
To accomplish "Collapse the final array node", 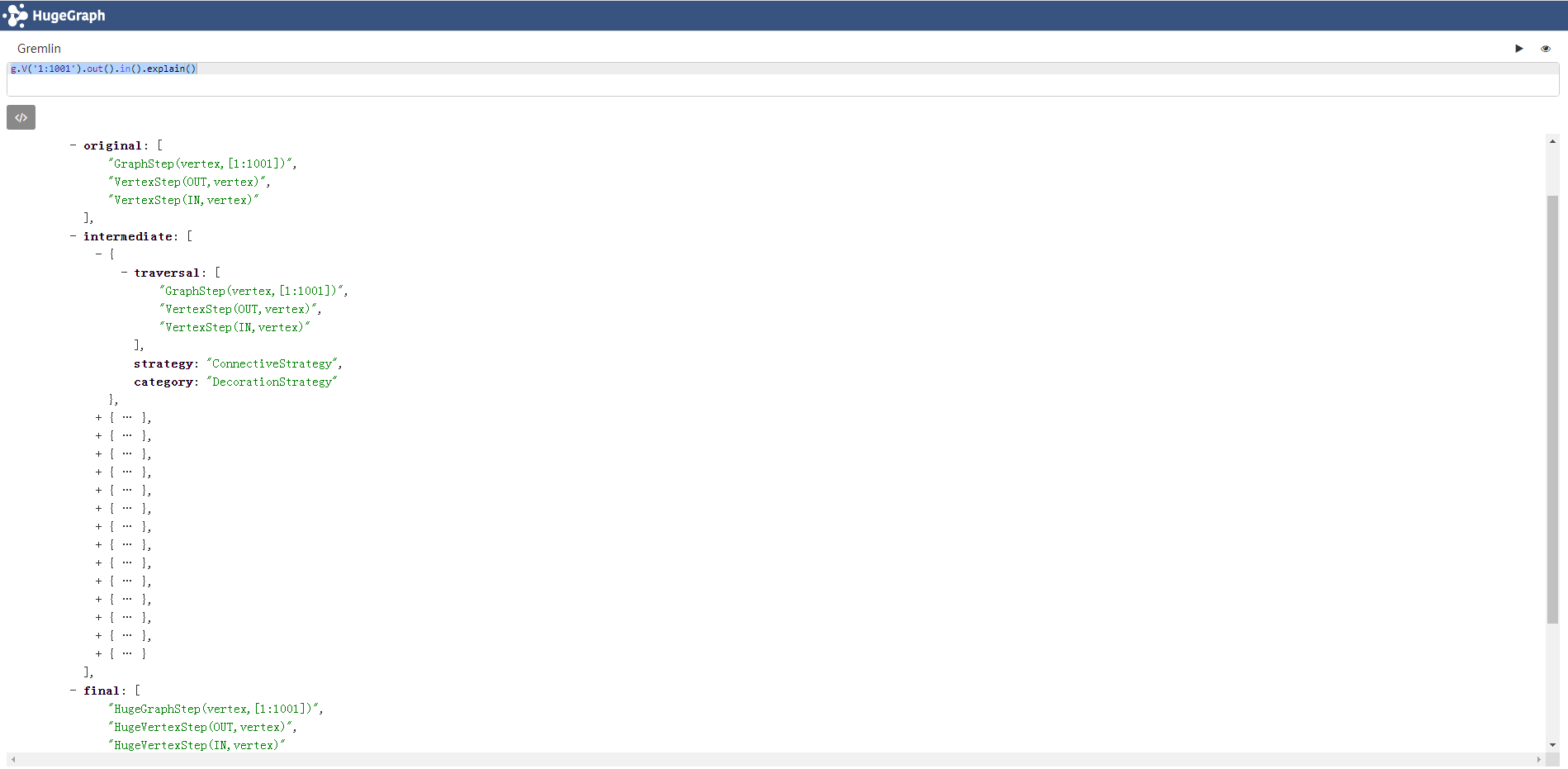I will click(x=73, y=691).
